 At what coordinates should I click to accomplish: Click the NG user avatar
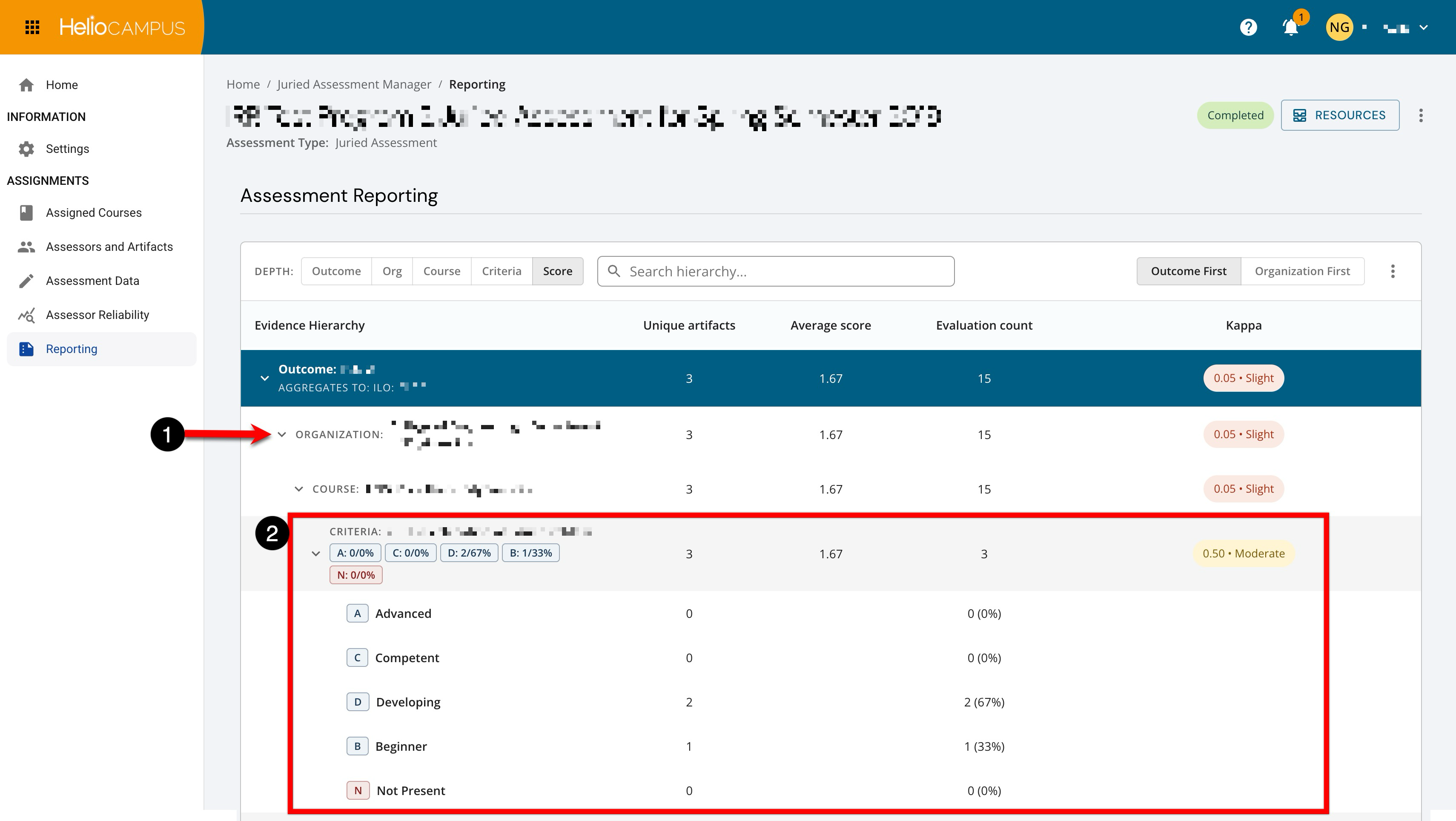(1339, 27)
